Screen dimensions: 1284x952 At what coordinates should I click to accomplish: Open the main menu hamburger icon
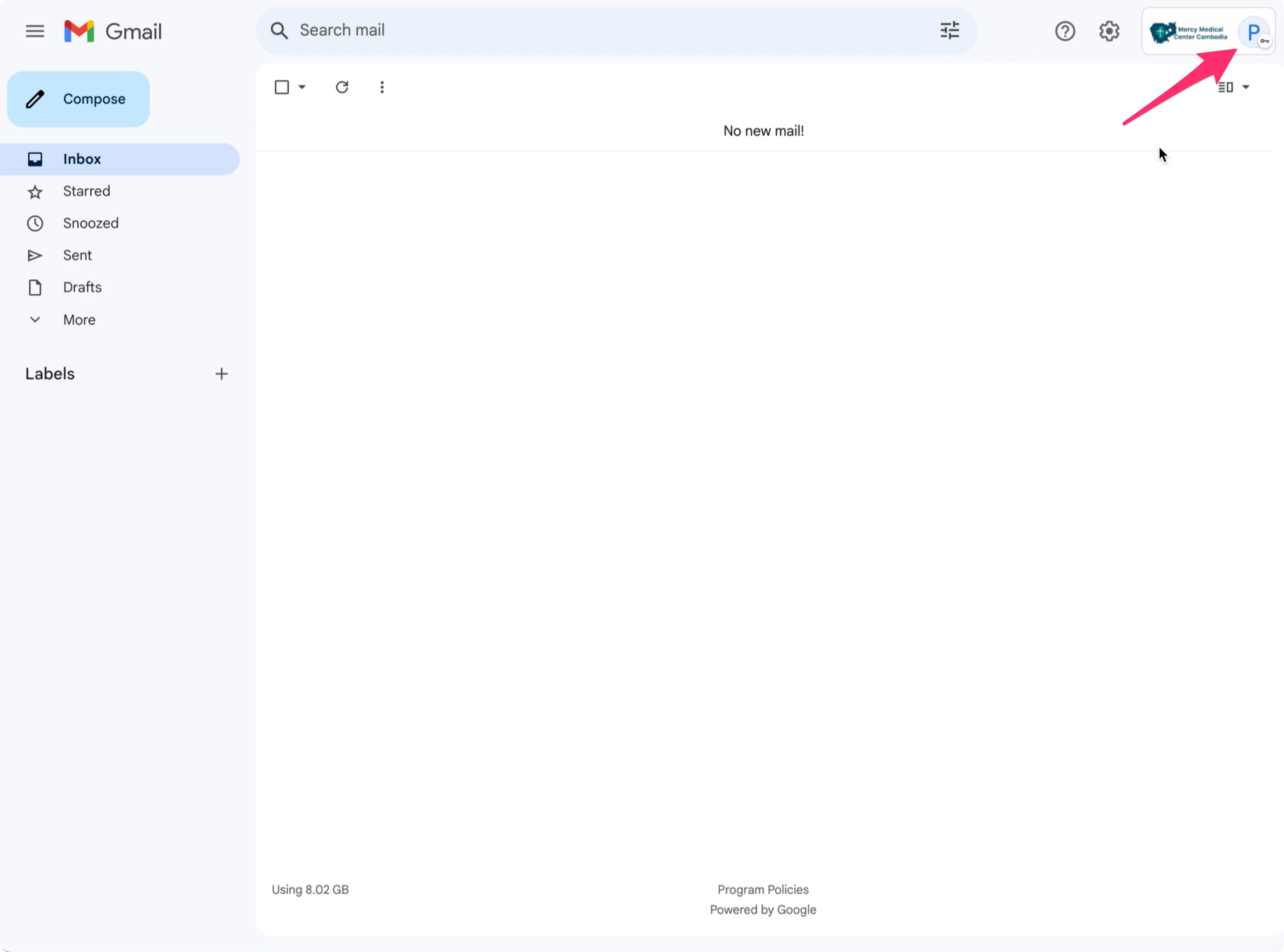point(34,31)
